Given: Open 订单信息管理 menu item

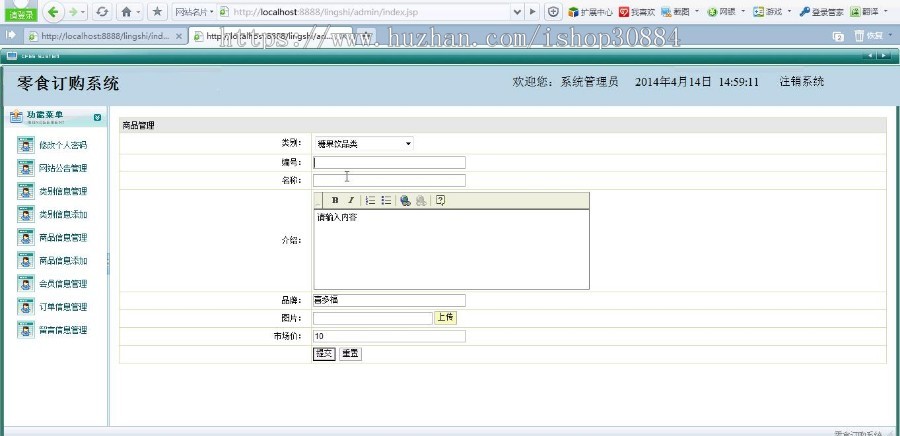Looking at the screenshot, I should [63, 307].
